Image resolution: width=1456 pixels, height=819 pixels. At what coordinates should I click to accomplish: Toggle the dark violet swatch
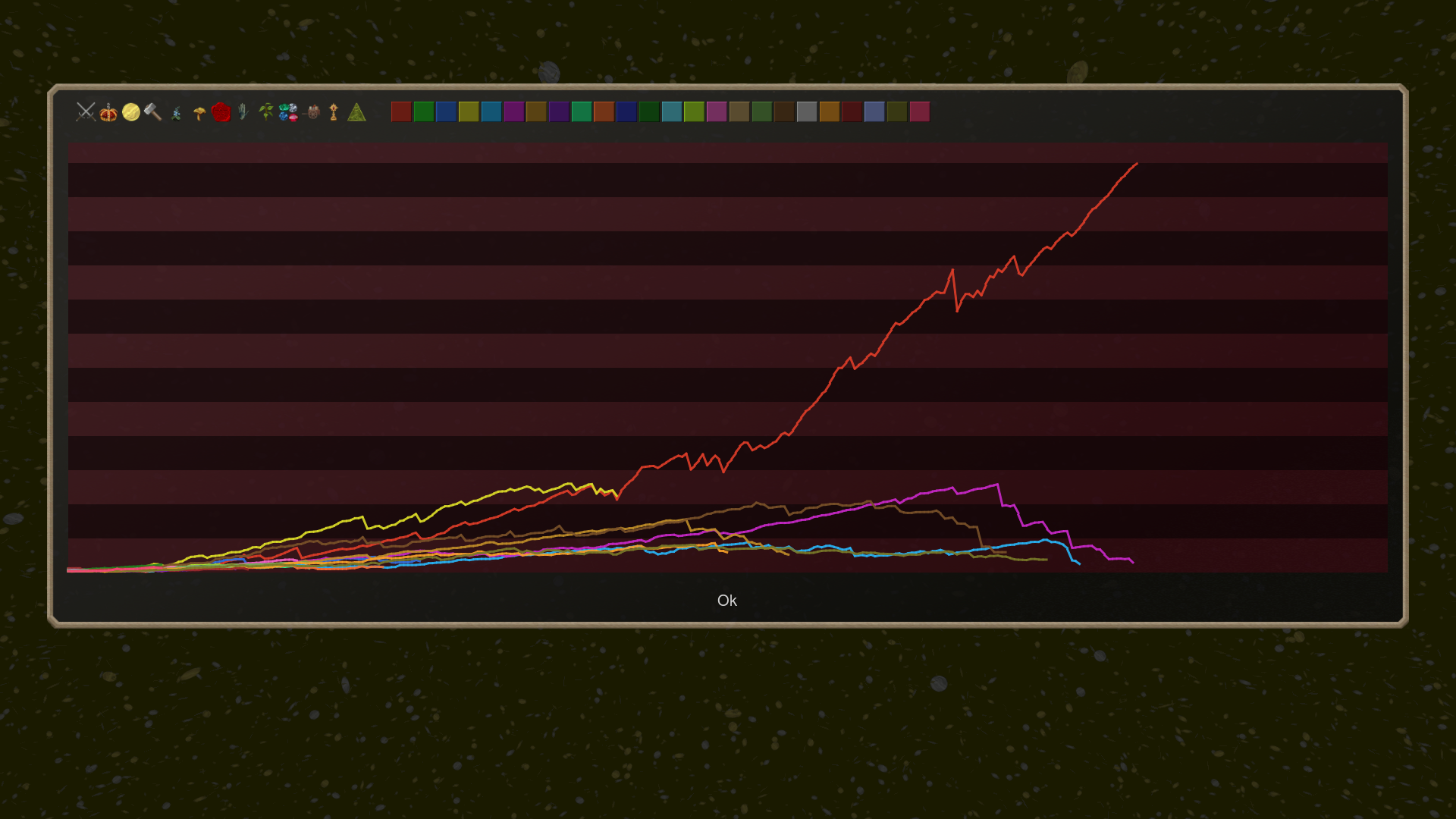pos(559,111)
